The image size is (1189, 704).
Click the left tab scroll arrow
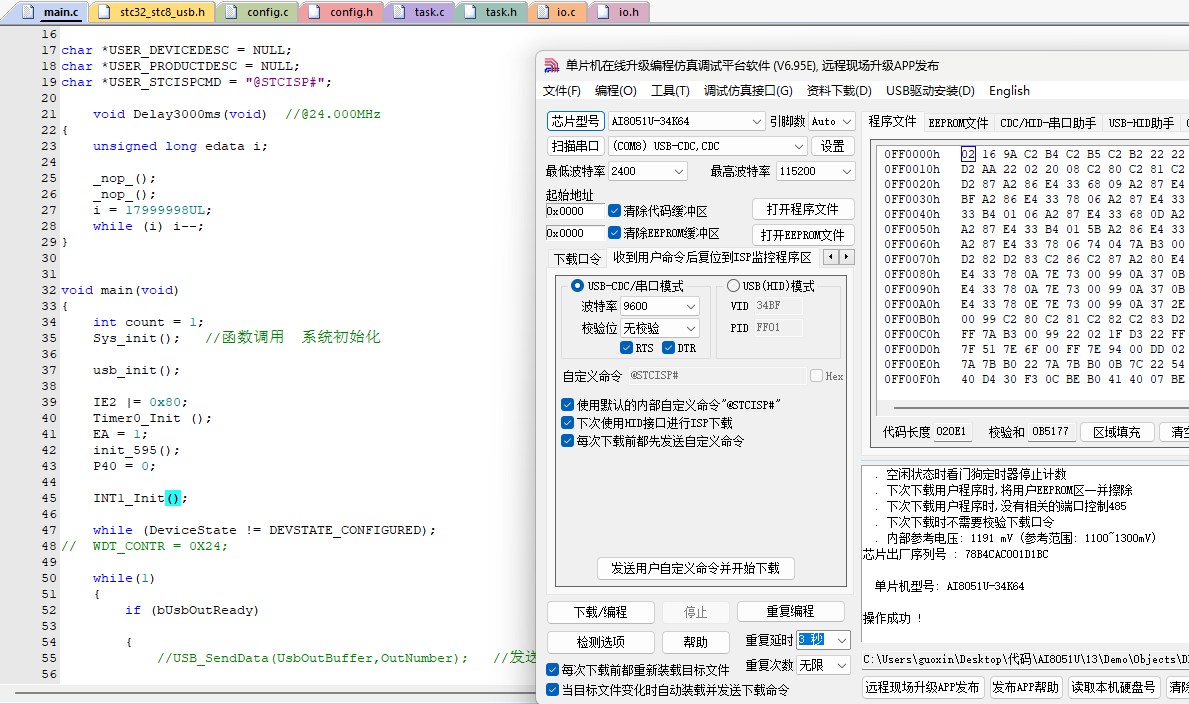click(x=831, y=256)
